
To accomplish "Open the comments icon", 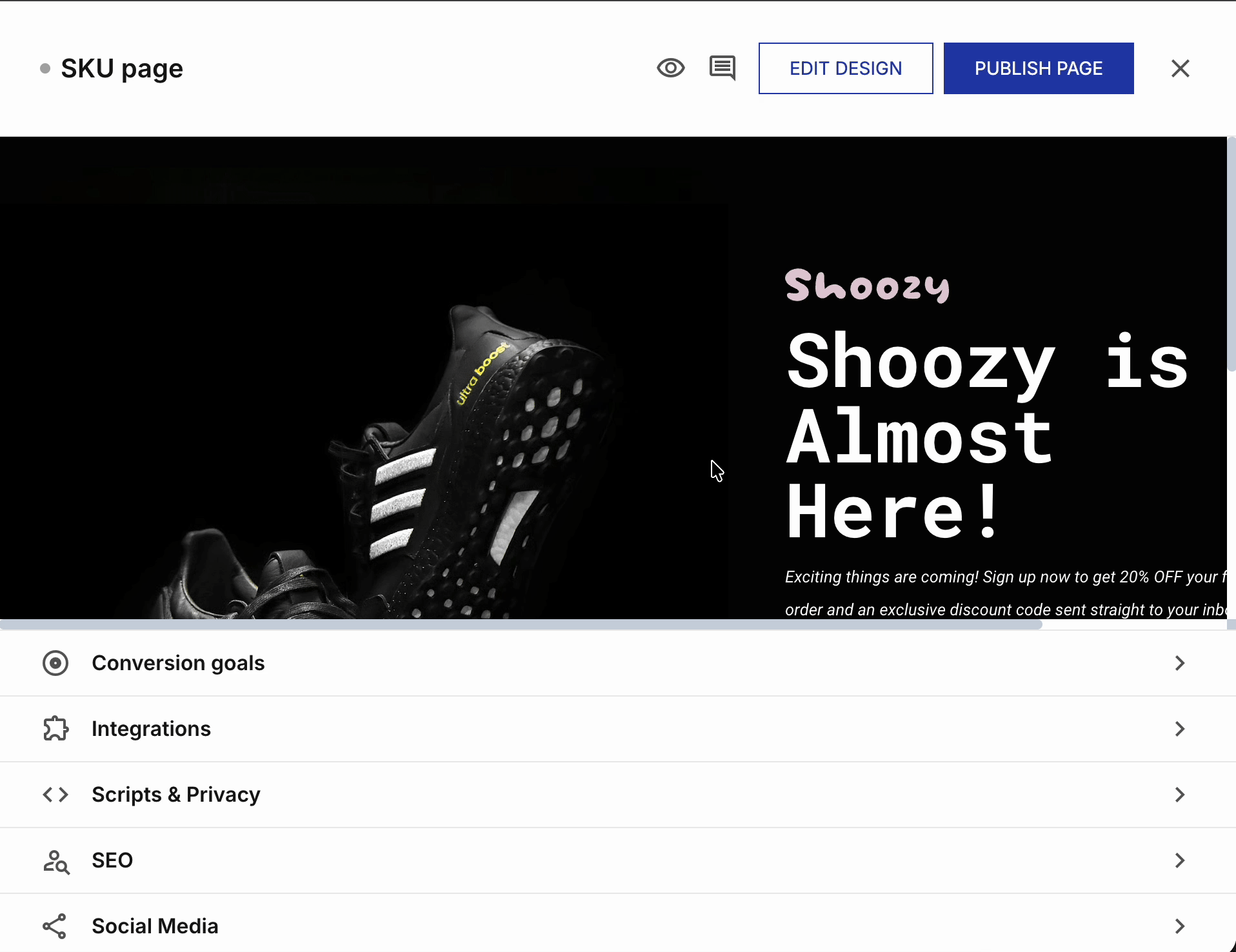I will click(722, 68).
